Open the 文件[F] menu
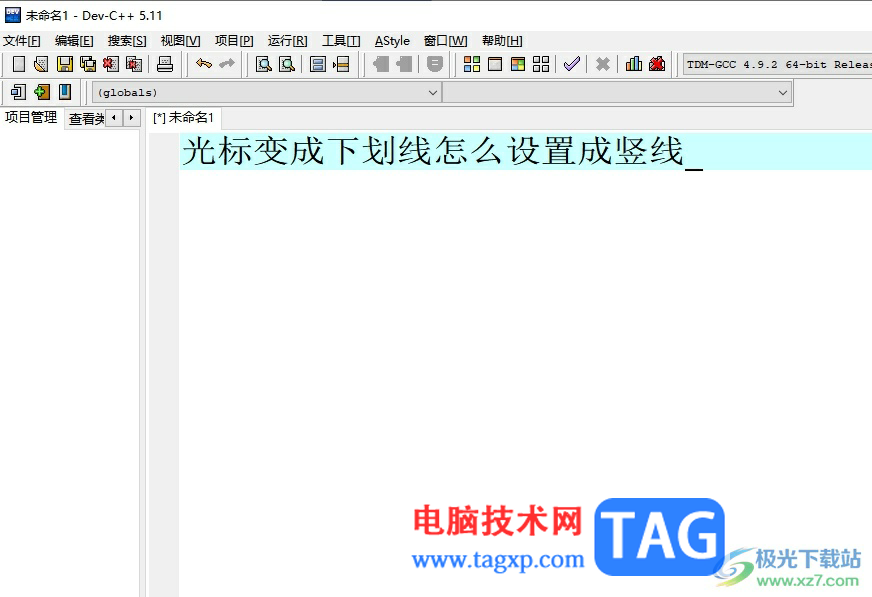Image resolution: width=872 pixels, height=597 pixels. coord(22,41)
